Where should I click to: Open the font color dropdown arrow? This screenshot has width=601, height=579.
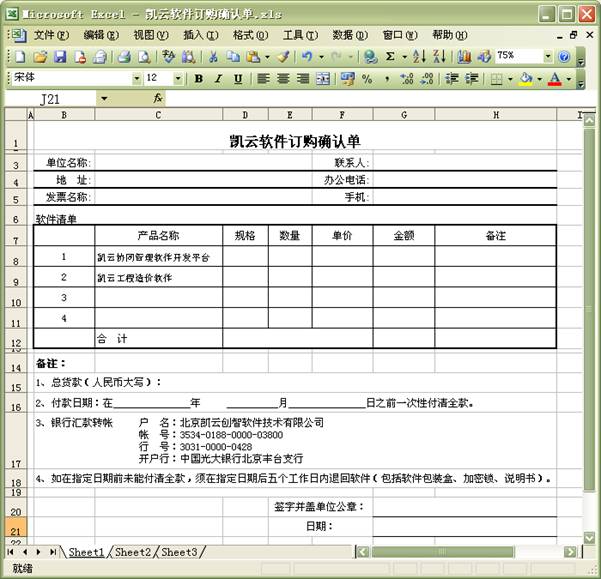click(569, 79)
